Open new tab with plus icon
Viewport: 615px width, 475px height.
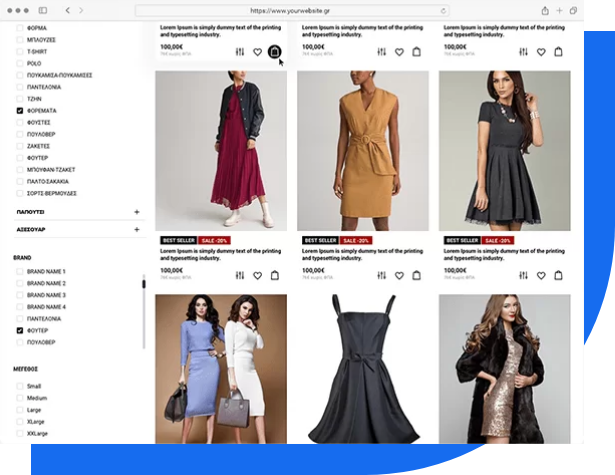[x=559, y=11]
